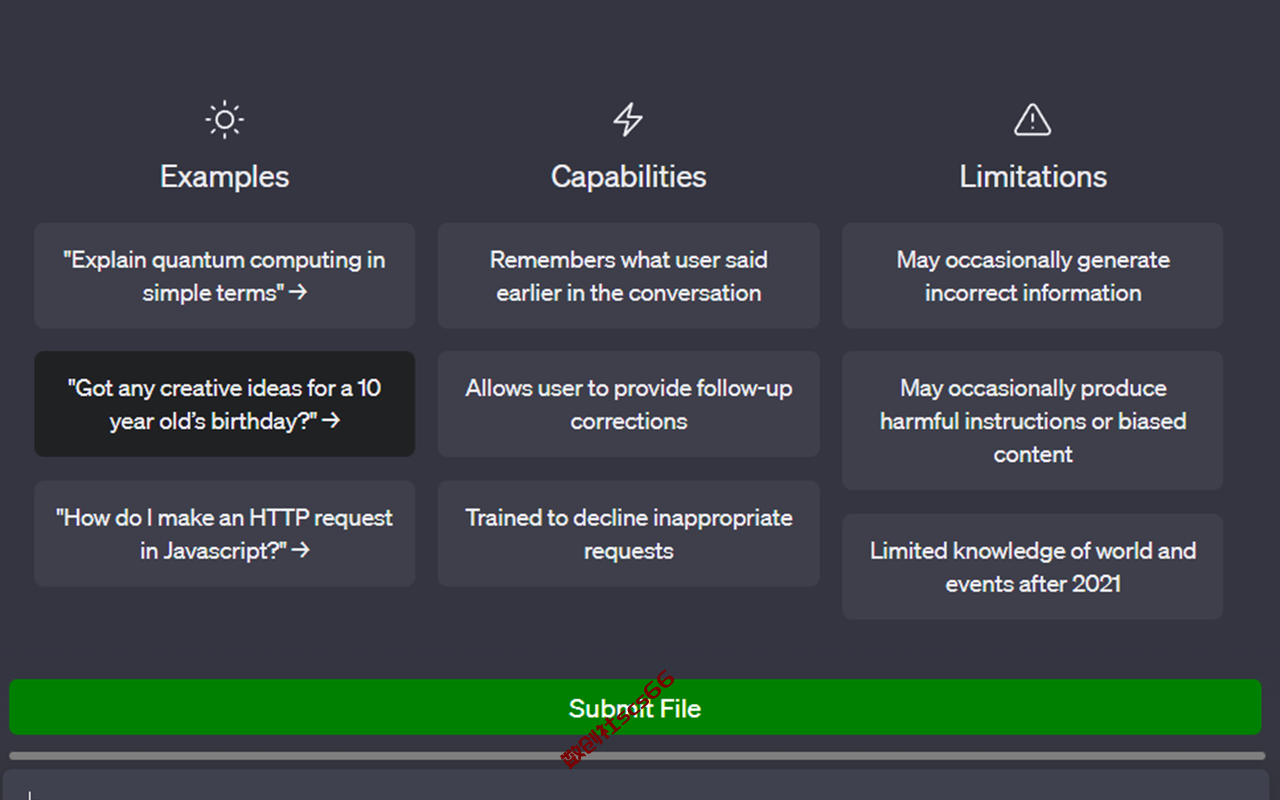
Task: Click "Remembers what user said earlier" card
Action: [628, 276]
